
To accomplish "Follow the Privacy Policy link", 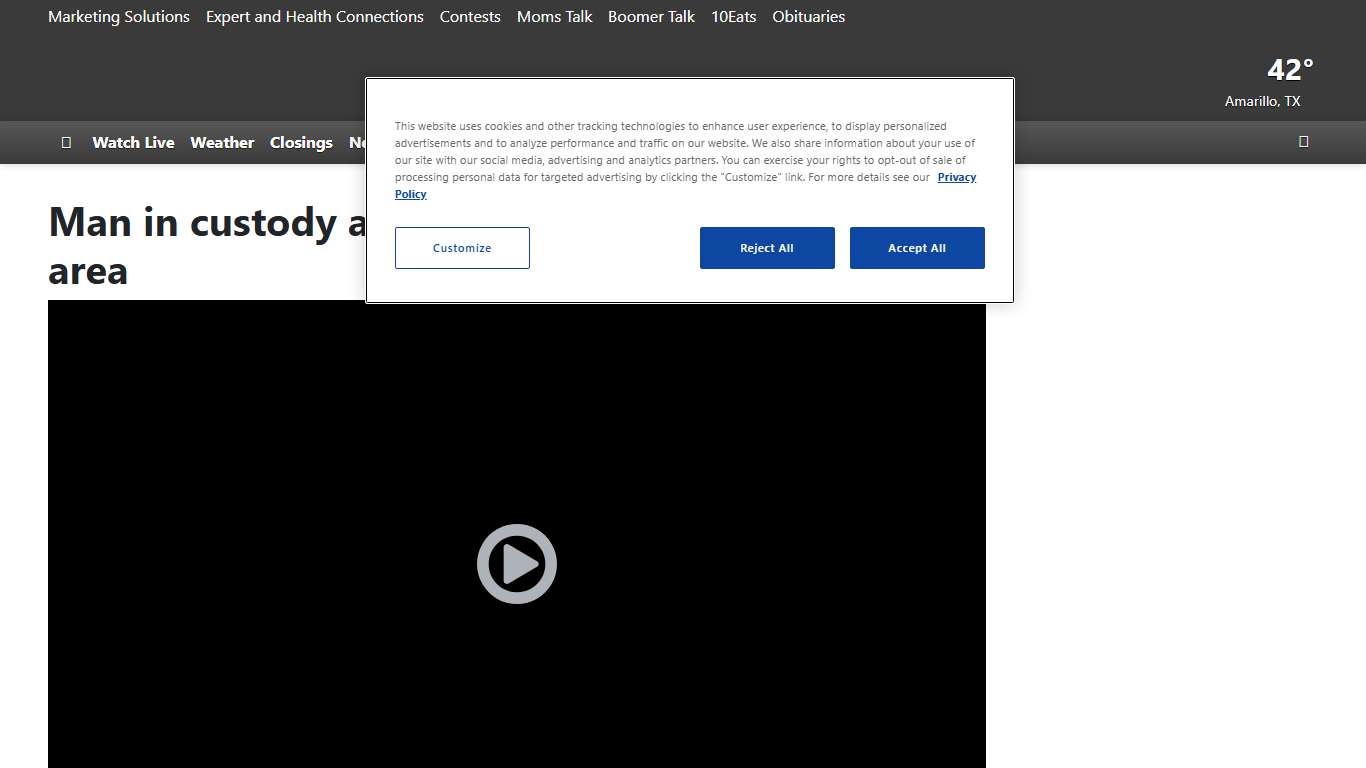I will click(x=956, y=177).
